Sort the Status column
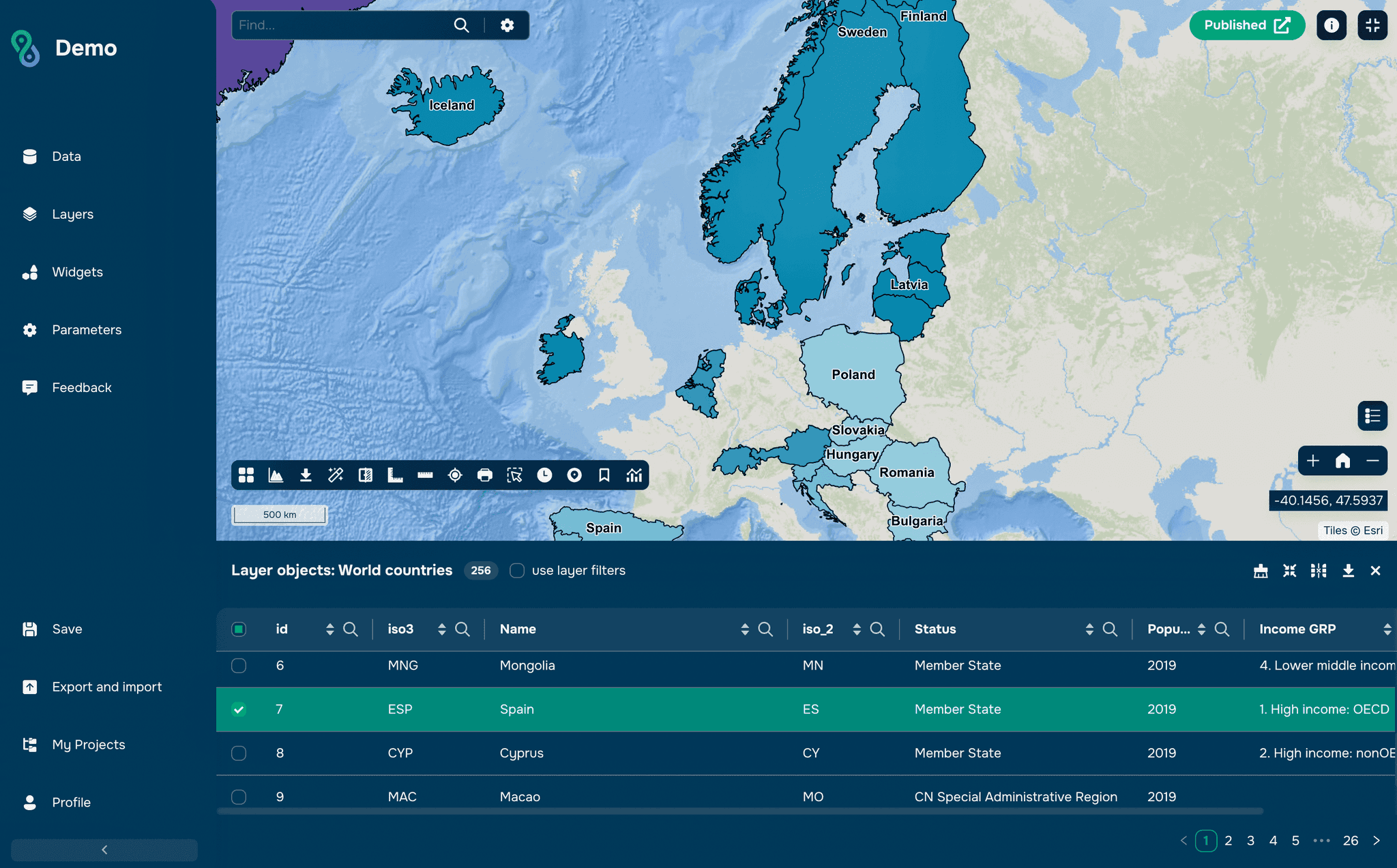This screenshot has width=1397, height=868. [1091, 629]
